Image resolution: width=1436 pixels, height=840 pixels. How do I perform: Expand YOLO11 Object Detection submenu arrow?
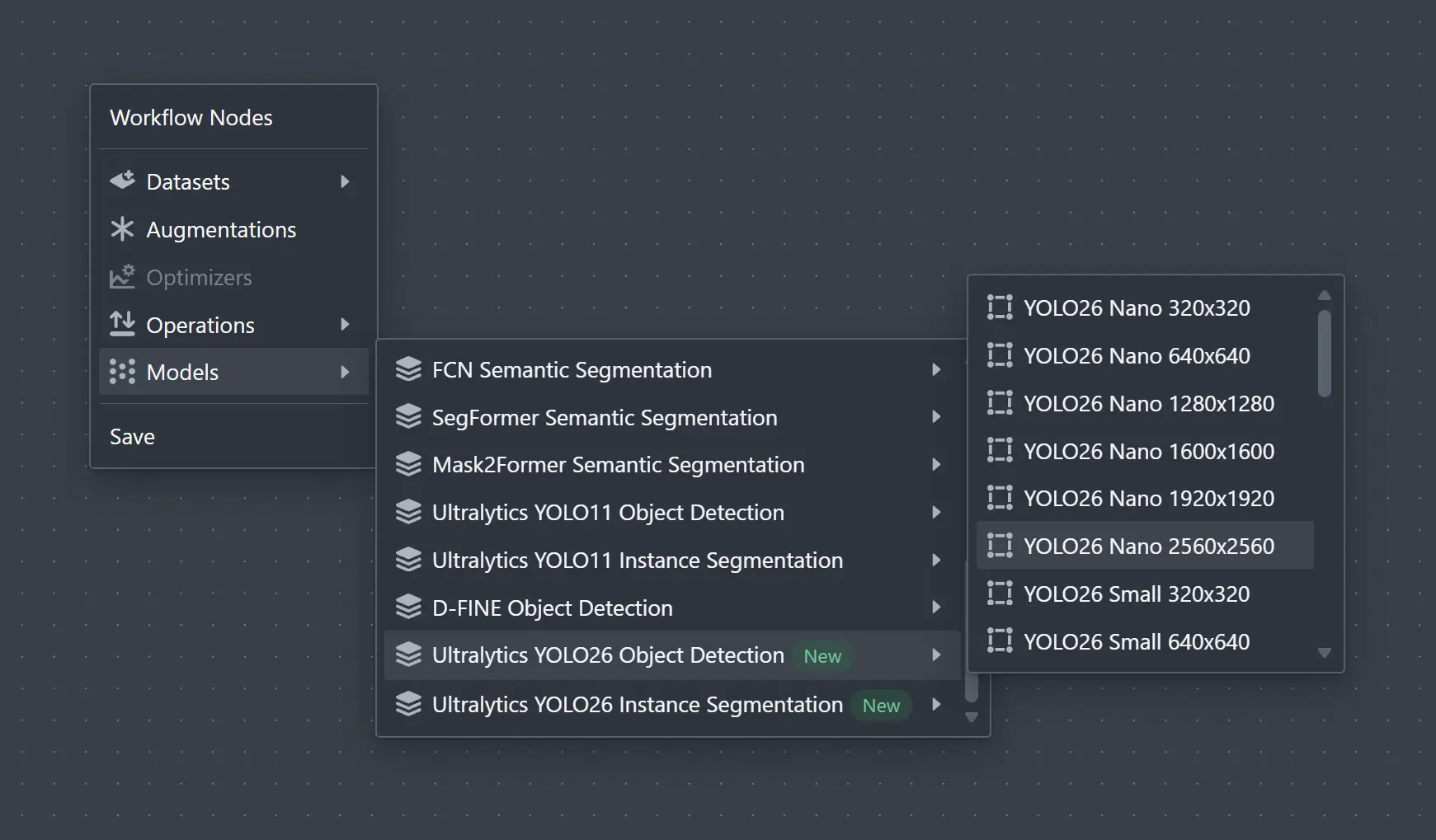936,512
